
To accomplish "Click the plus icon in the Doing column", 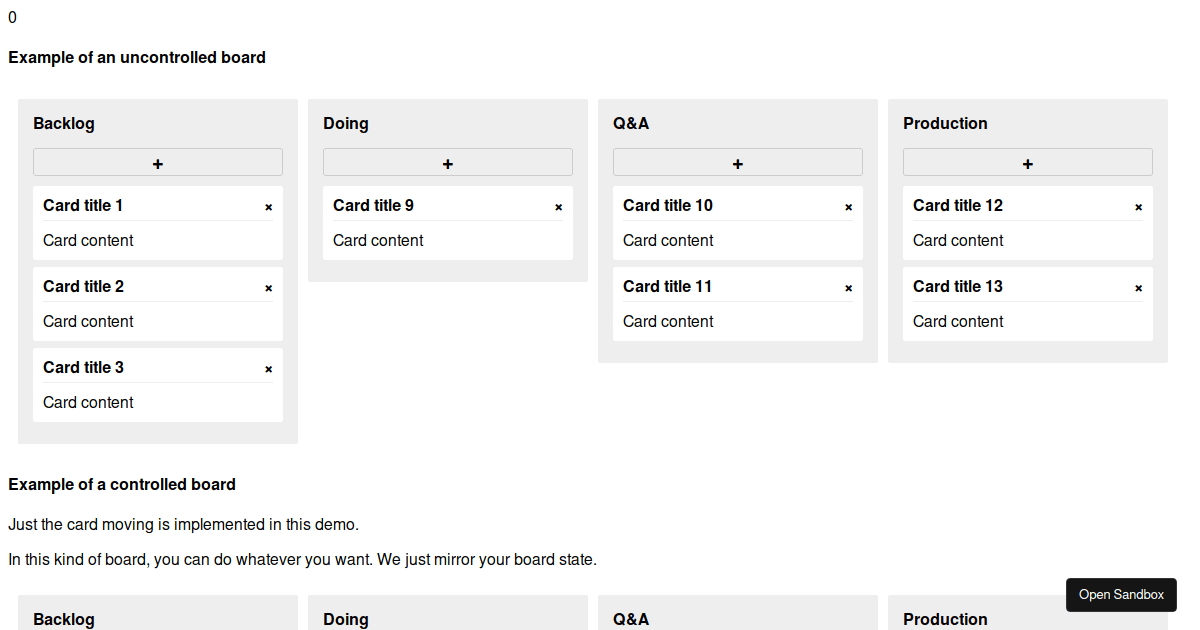I will [x=447, y=161].
